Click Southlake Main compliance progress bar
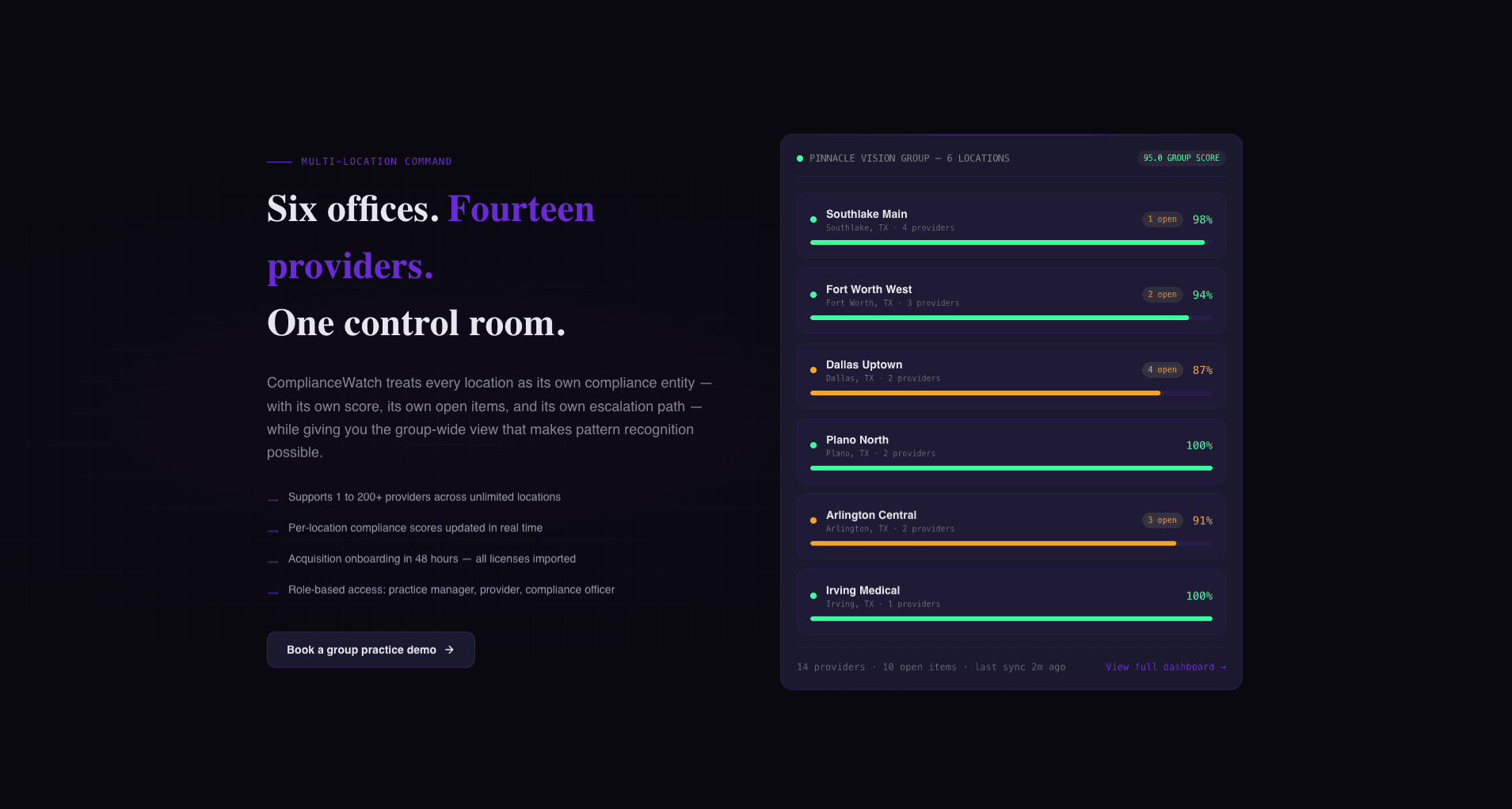The width and height of the screenshot is (1512, 809). pyautogui.click(x=1011, y=242)
